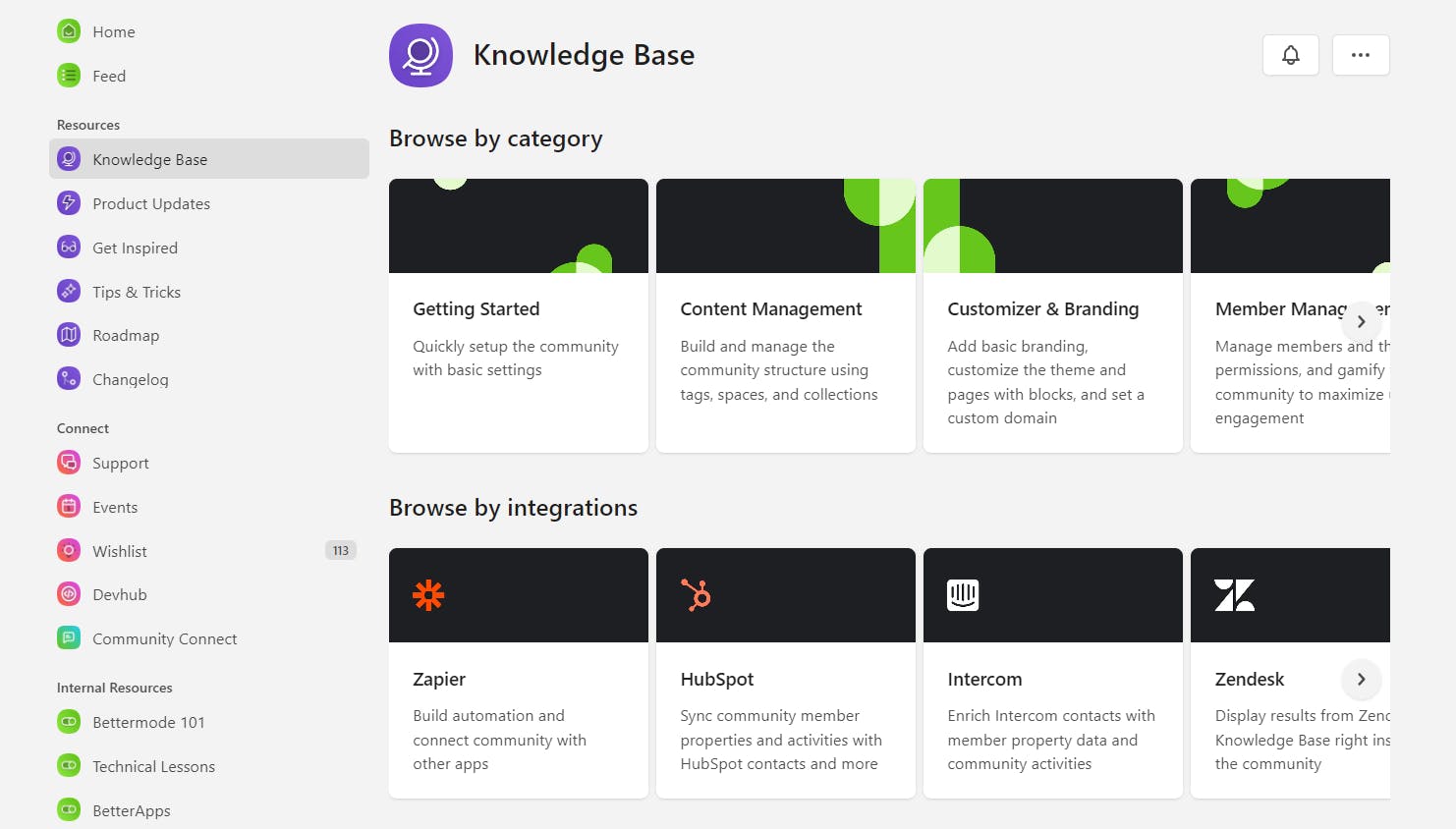Click the Tips & Tricks sparkle icon
Image resolution: width=1456 pixels, height=829 pixels.
pos(69,292)
